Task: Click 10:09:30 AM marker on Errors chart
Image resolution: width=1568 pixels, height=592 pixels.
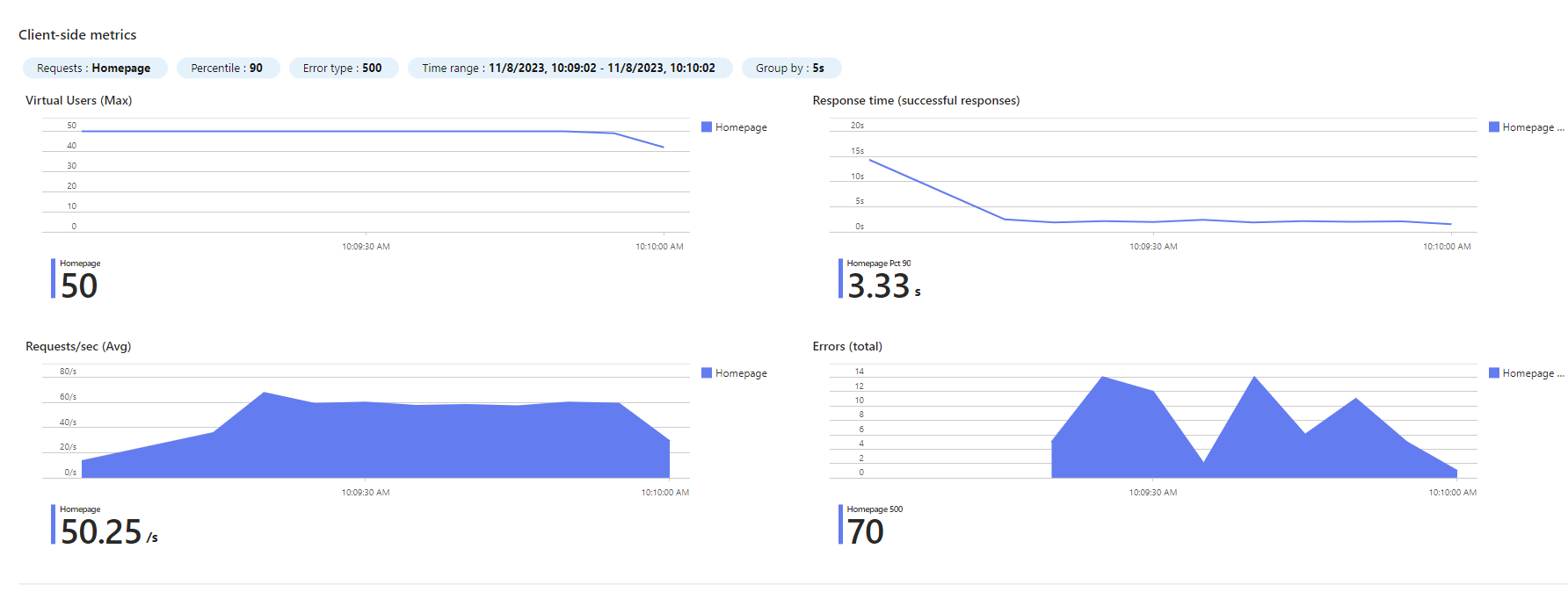Action: (1152, 493)
